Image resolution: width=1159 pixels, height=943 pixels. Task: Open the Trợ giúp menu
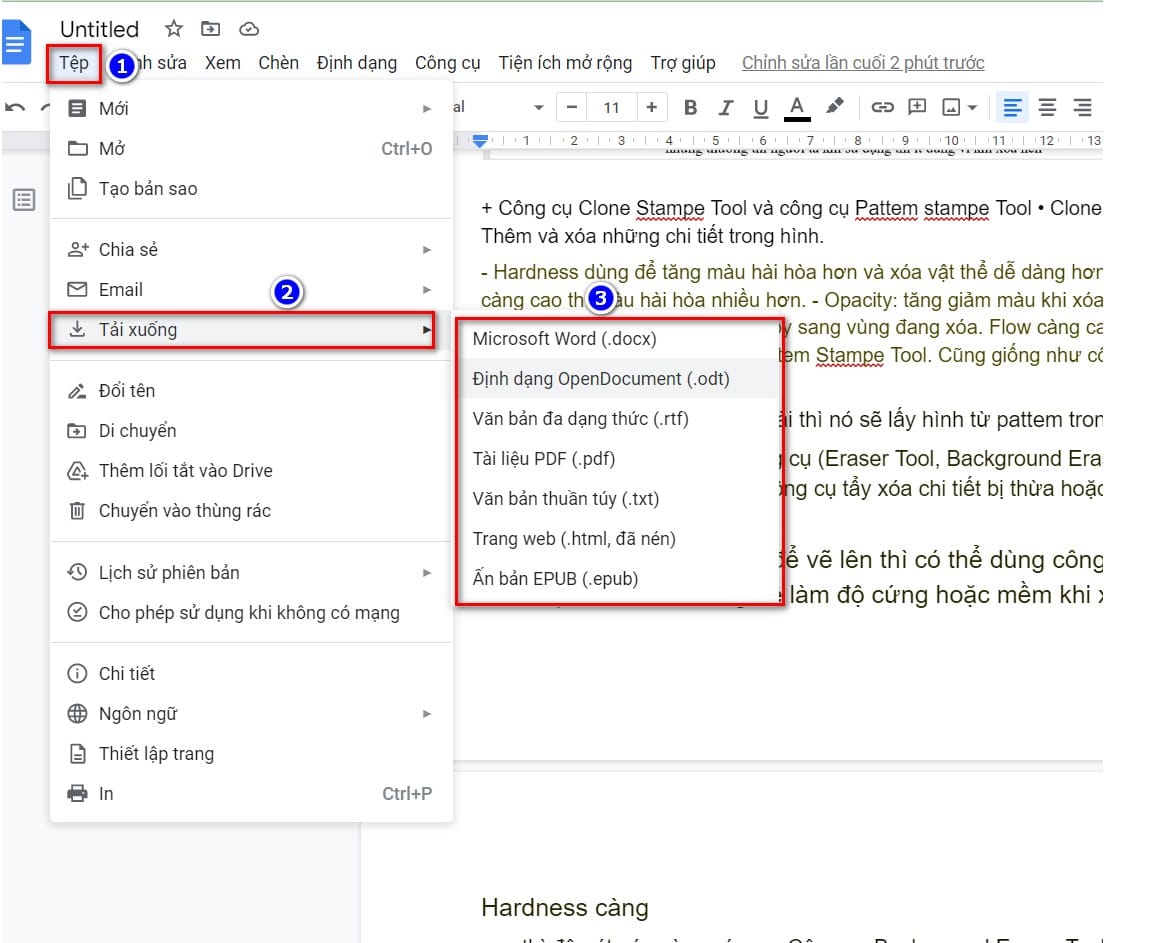coord(683,63)
